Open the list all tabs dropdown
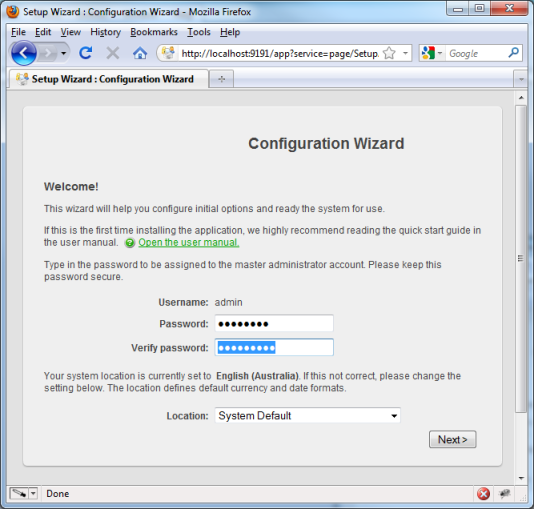534x509 pixels. (x=521, y=79)
